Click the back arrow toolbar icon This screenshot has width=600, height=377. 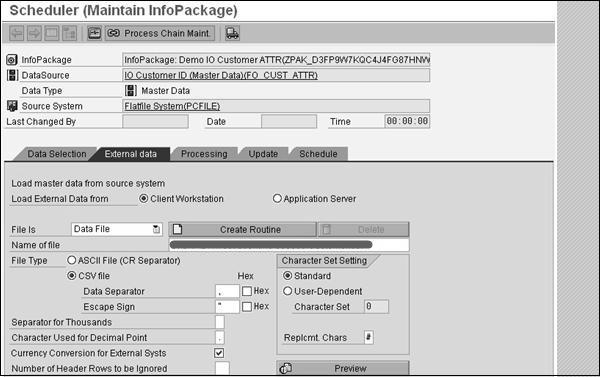point(16,33)
